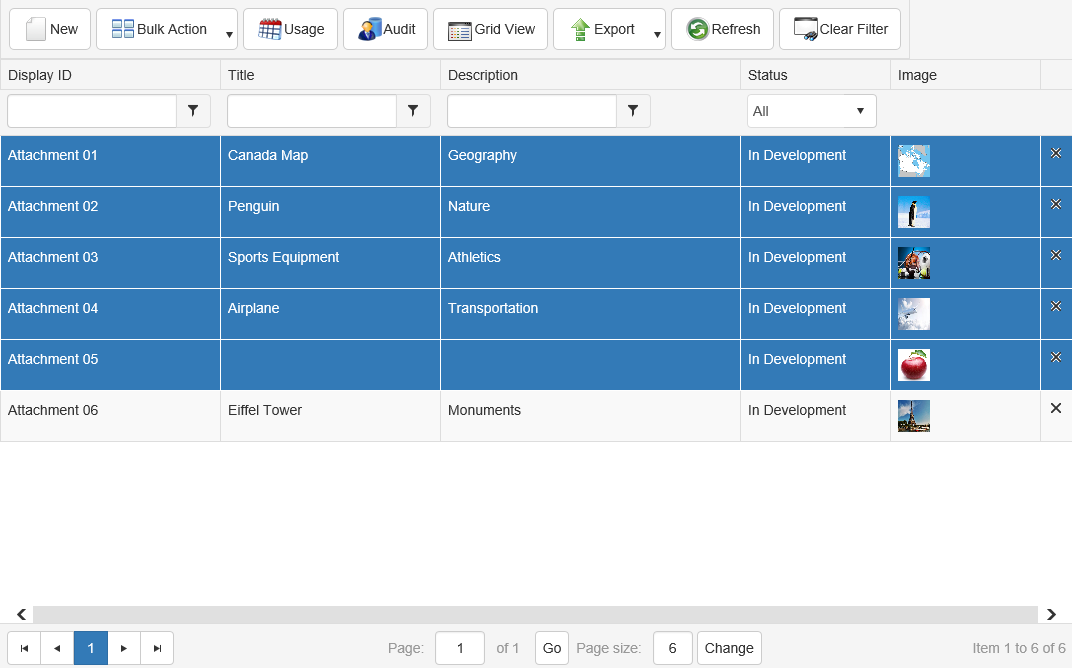
Task: Clear Filter on the grid
Action: coord(840,29)
